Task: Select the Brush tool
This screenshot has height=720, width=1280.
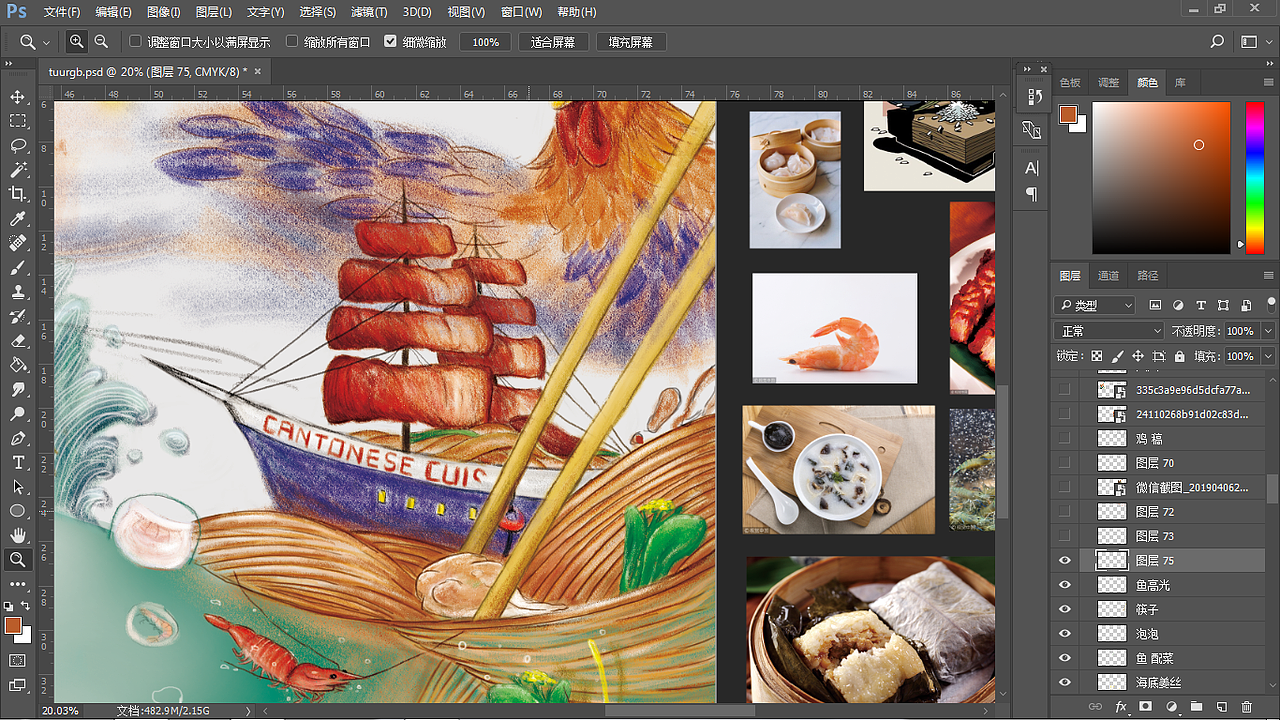Action: tap(17, 267)
